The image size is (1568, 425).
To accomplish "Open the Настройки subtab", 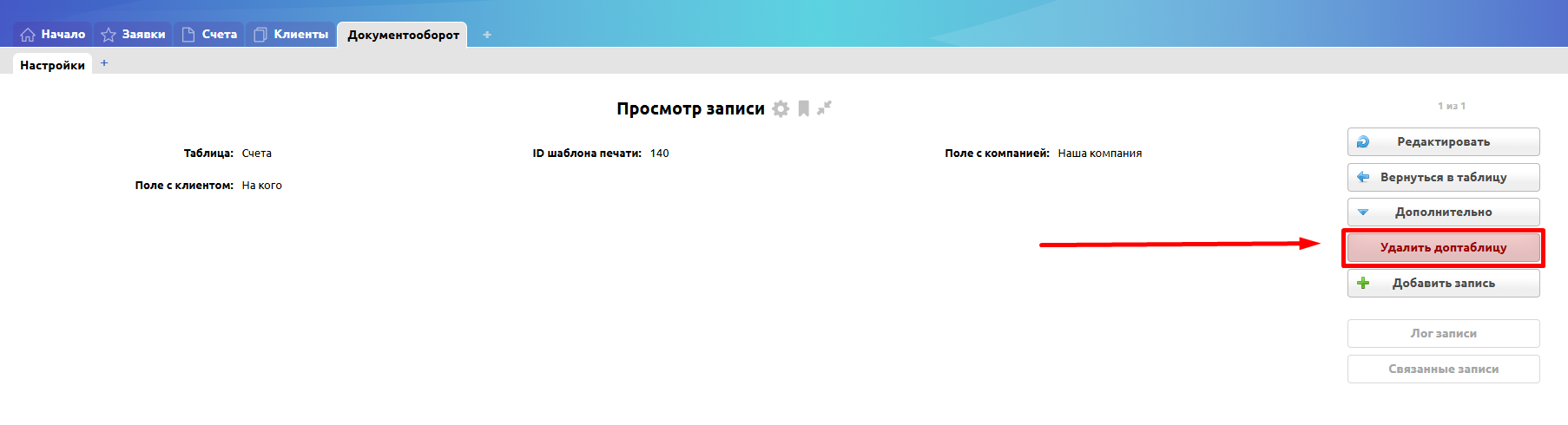I will point(52,65).
